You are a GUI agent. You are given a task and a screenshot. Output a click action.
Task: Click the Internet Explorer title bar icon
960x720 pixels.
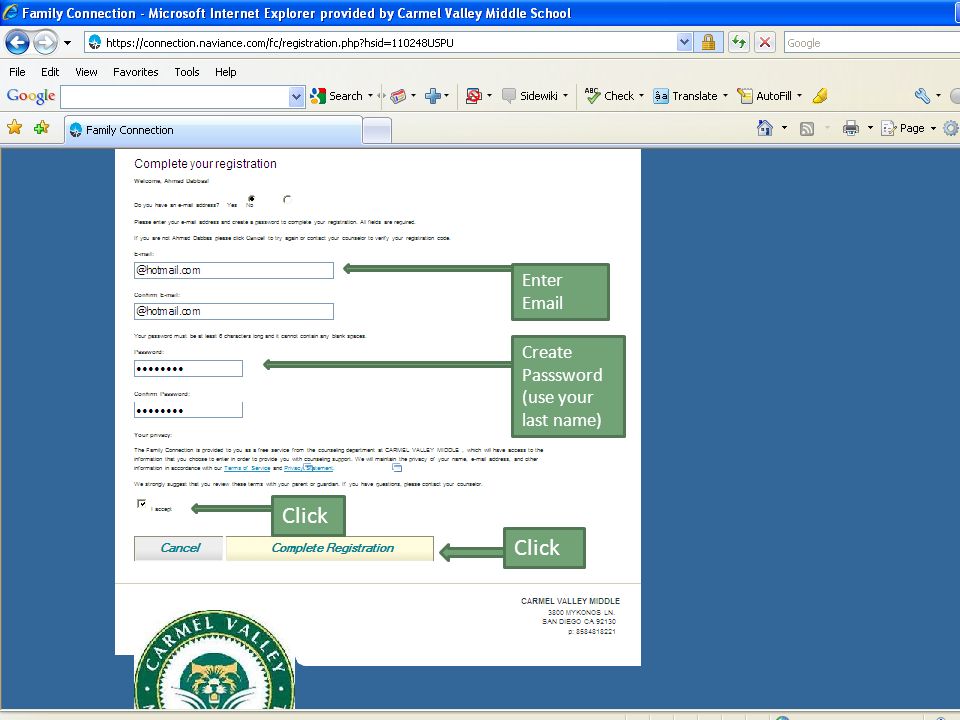coord(10,13)
